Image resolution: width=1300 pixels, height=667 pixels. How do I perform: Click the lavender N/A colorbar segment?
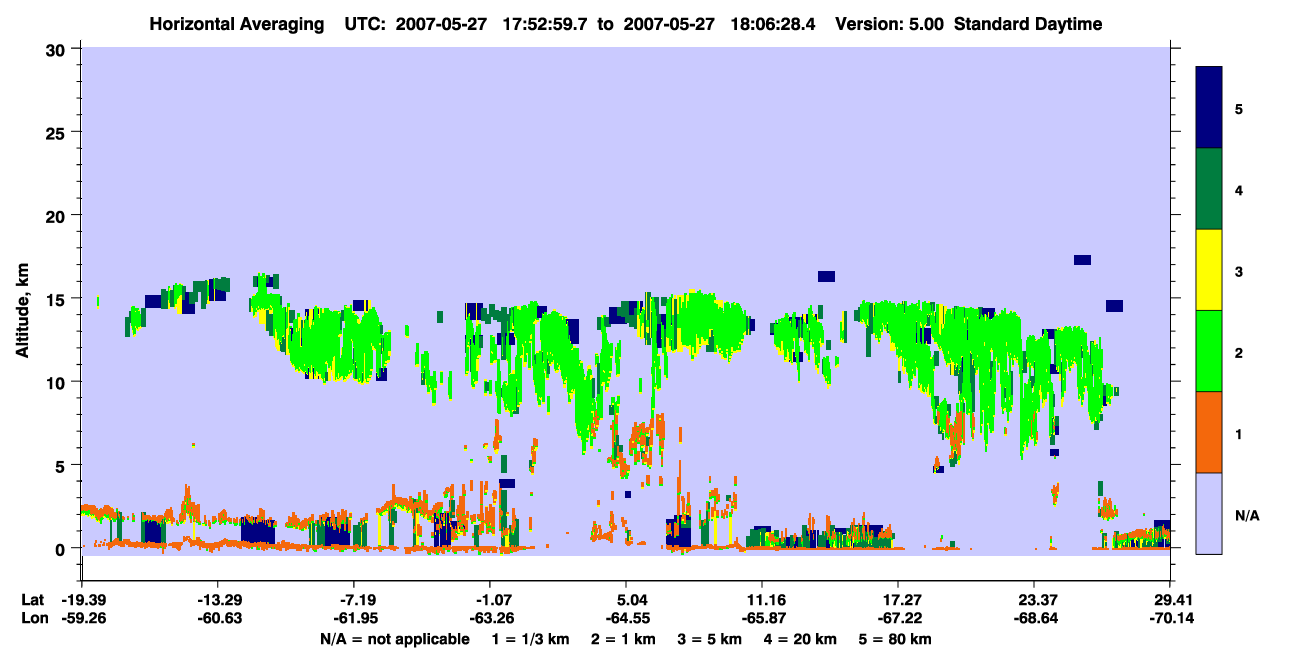1209,513
